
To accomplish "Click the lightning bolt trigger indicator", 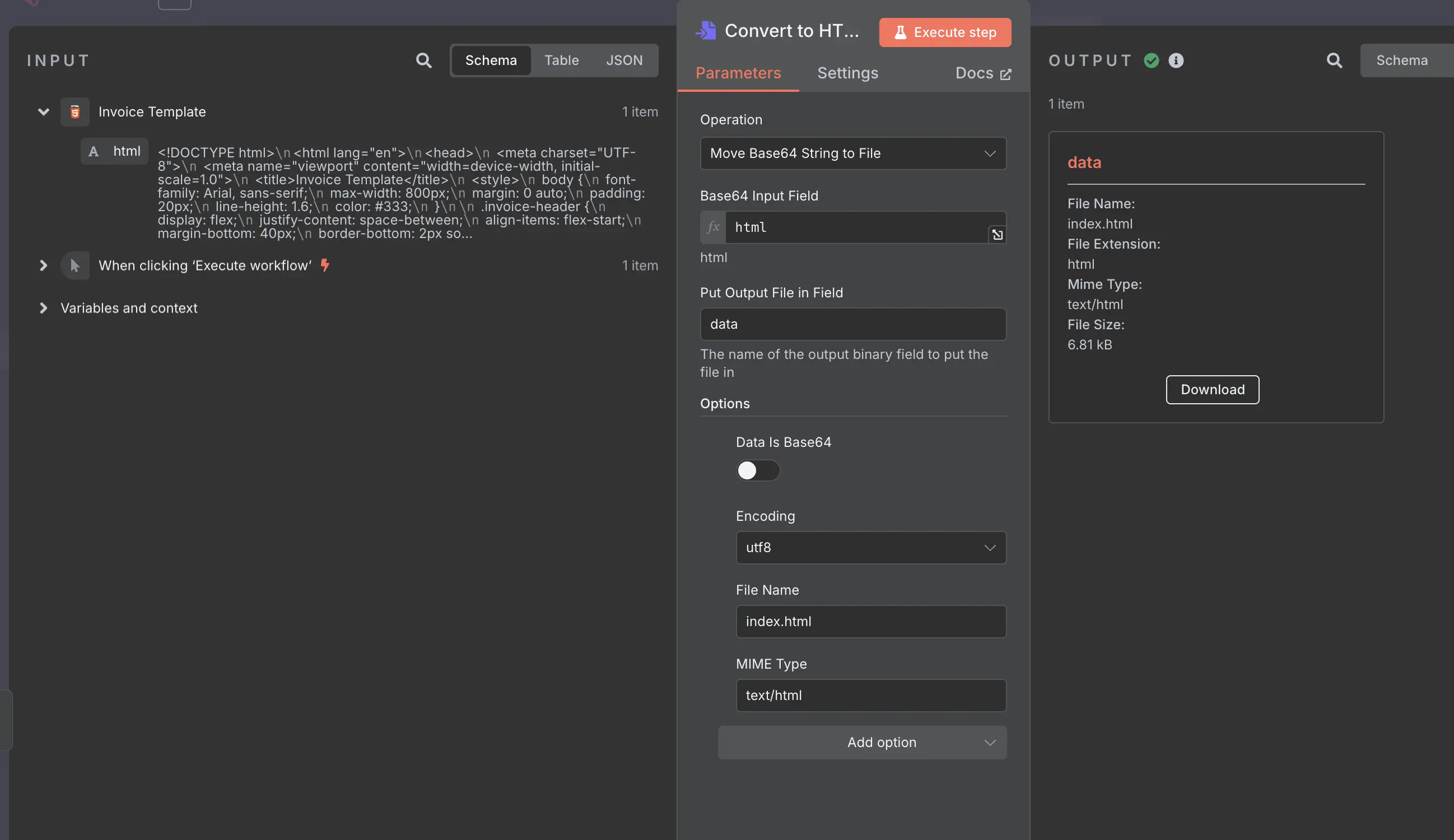I will (x=325, y=265).
